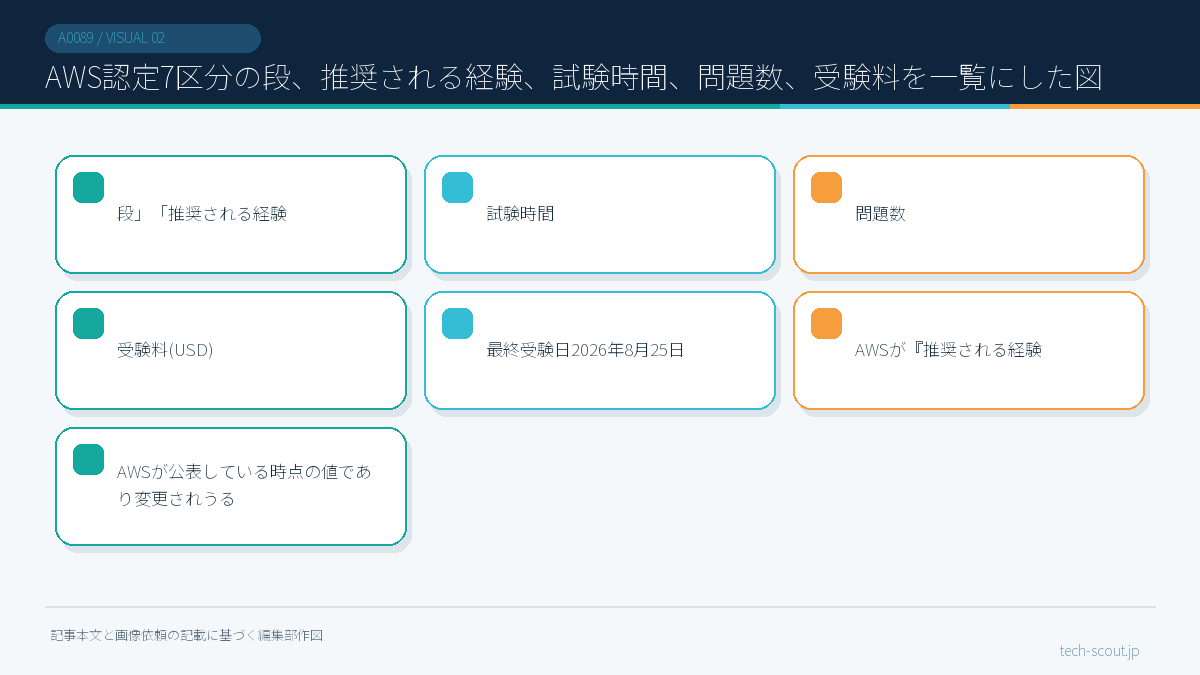
Task: Click the orange square beside AWSが『推奨される経験
Action: point(826,323)
